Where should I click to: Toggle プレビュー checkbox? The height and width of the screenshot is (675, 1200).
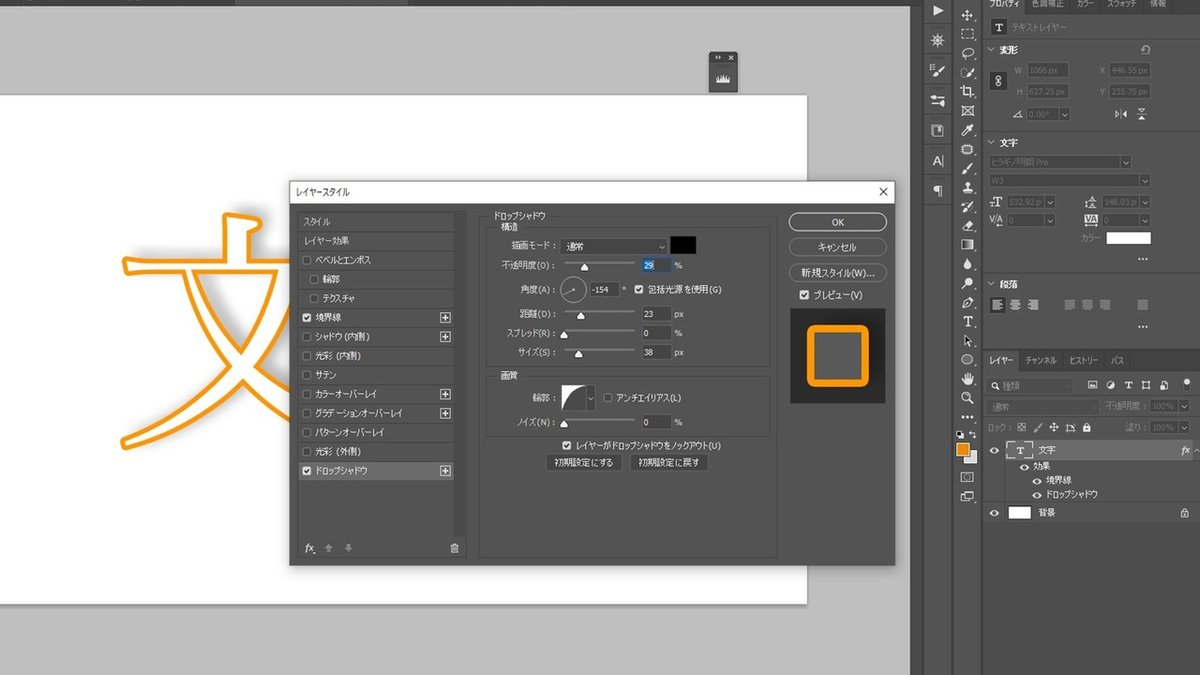[804, 295]
